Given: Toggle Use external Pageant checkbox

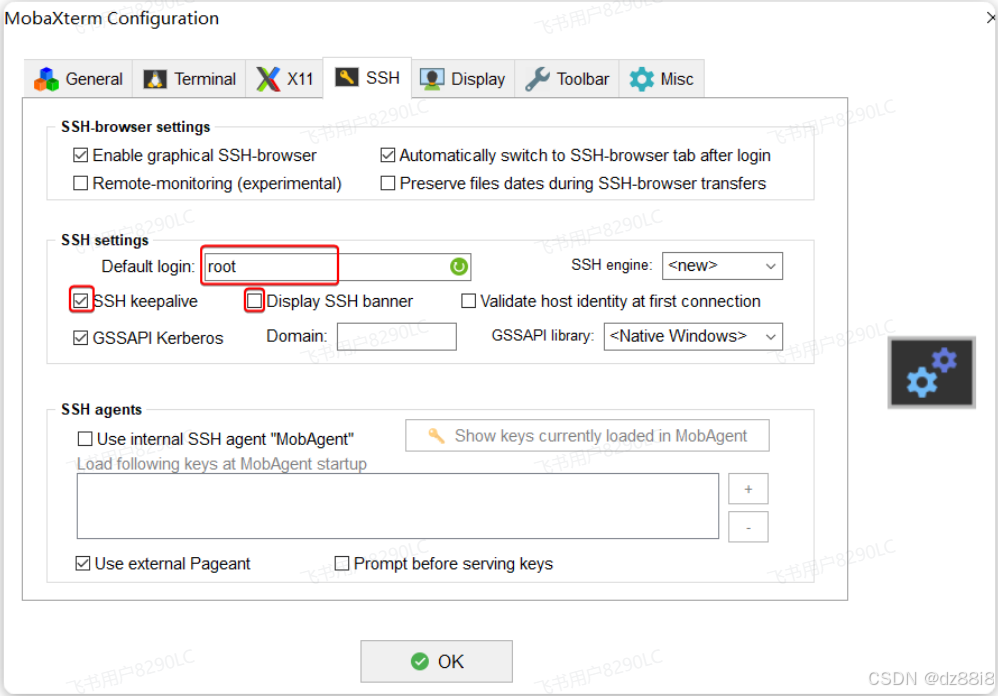Looking at the screenshot, I should tap(83, 563).
